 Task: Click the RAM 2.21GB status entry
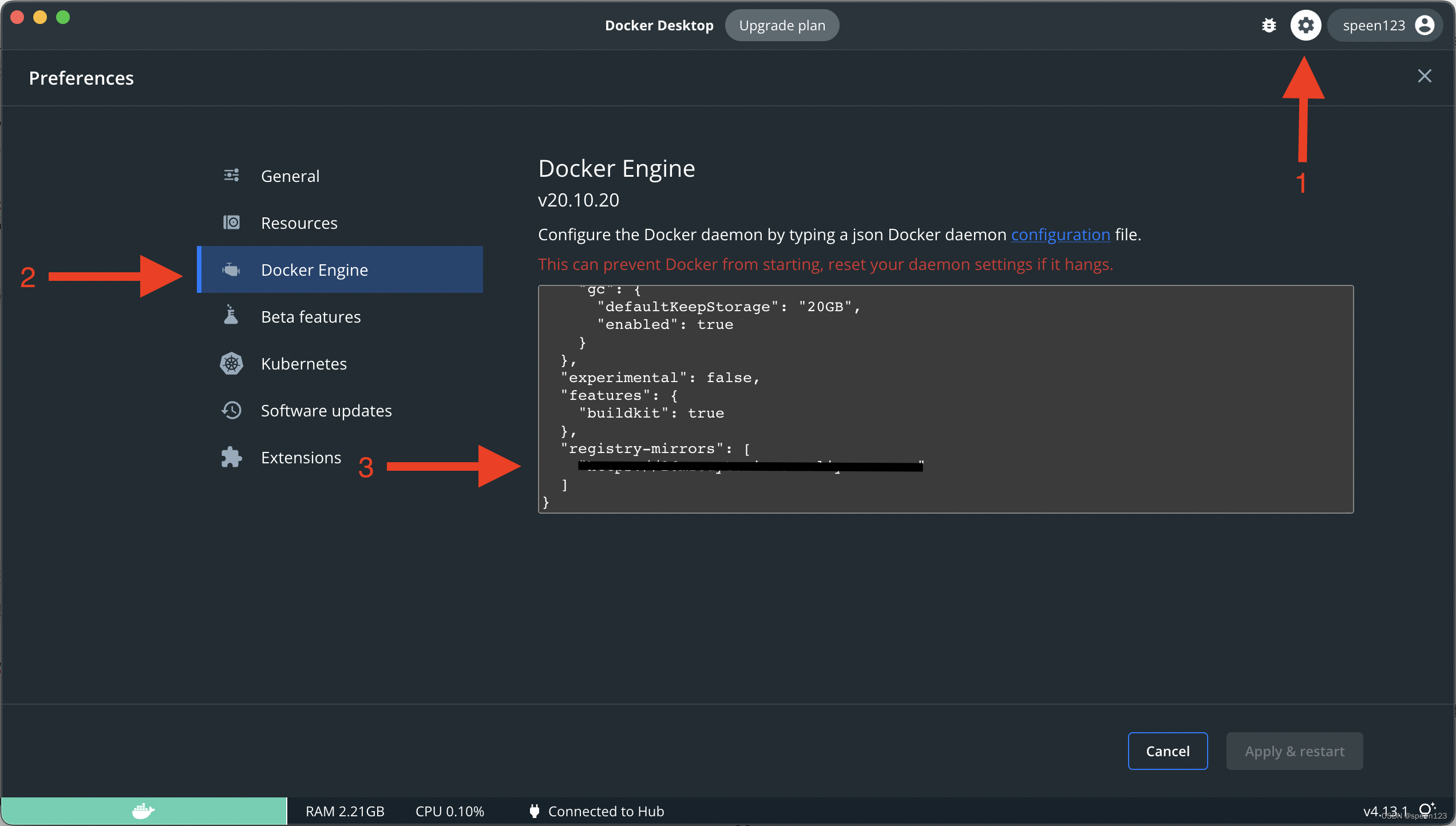[x=345, y=811]
